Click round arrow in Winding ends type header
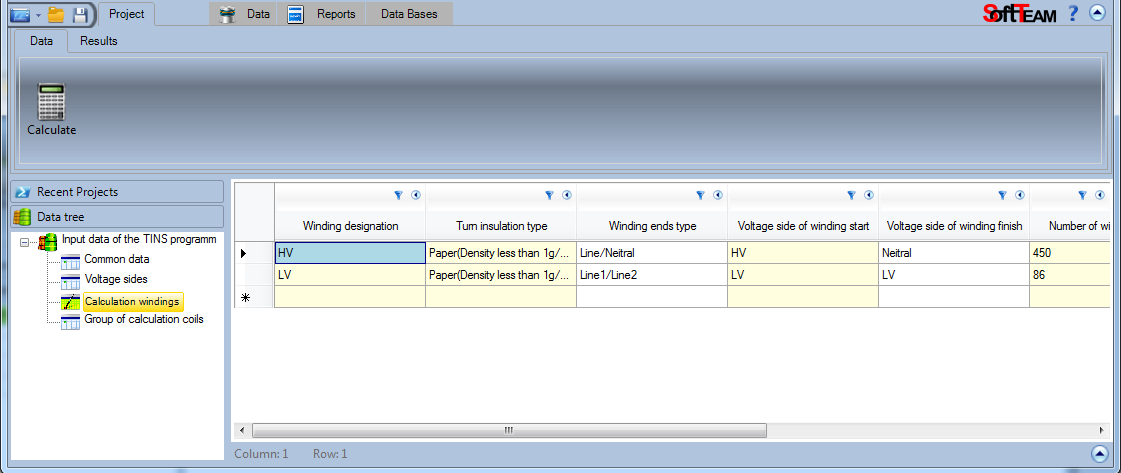Viewport: 1121px width, 473px height. pyautogui.click(x=718, y=194)
